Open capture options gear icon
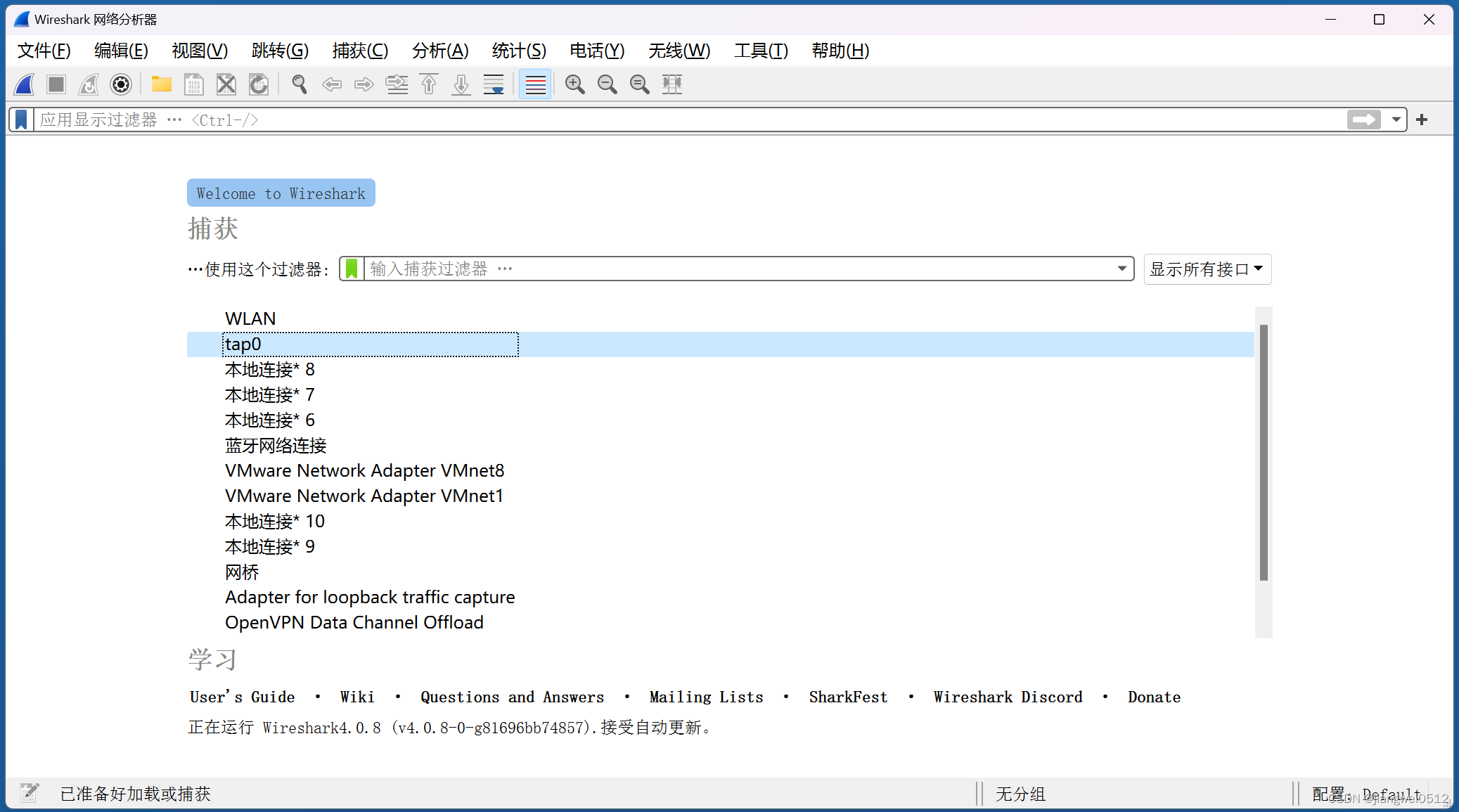1459x812 pixels. click(121, 84)
